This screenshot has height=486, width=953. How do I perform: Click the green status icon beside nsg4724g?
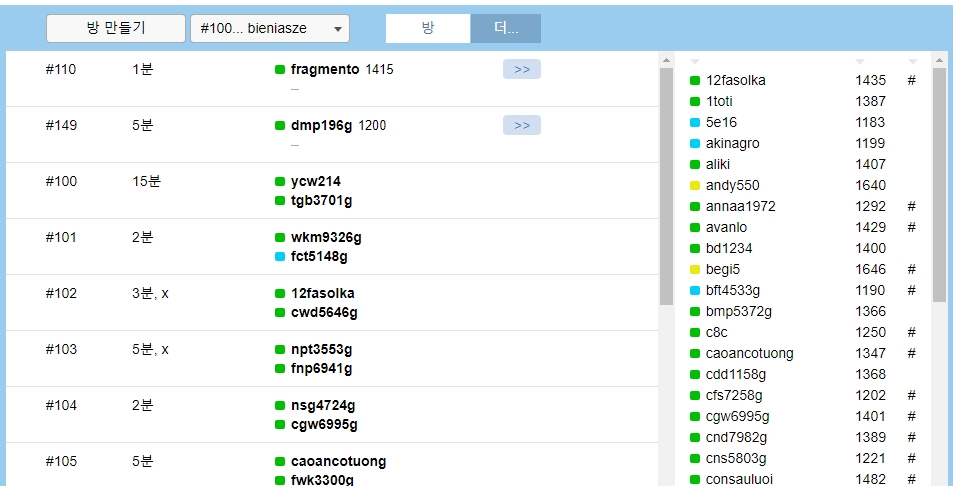coord(280,405)
